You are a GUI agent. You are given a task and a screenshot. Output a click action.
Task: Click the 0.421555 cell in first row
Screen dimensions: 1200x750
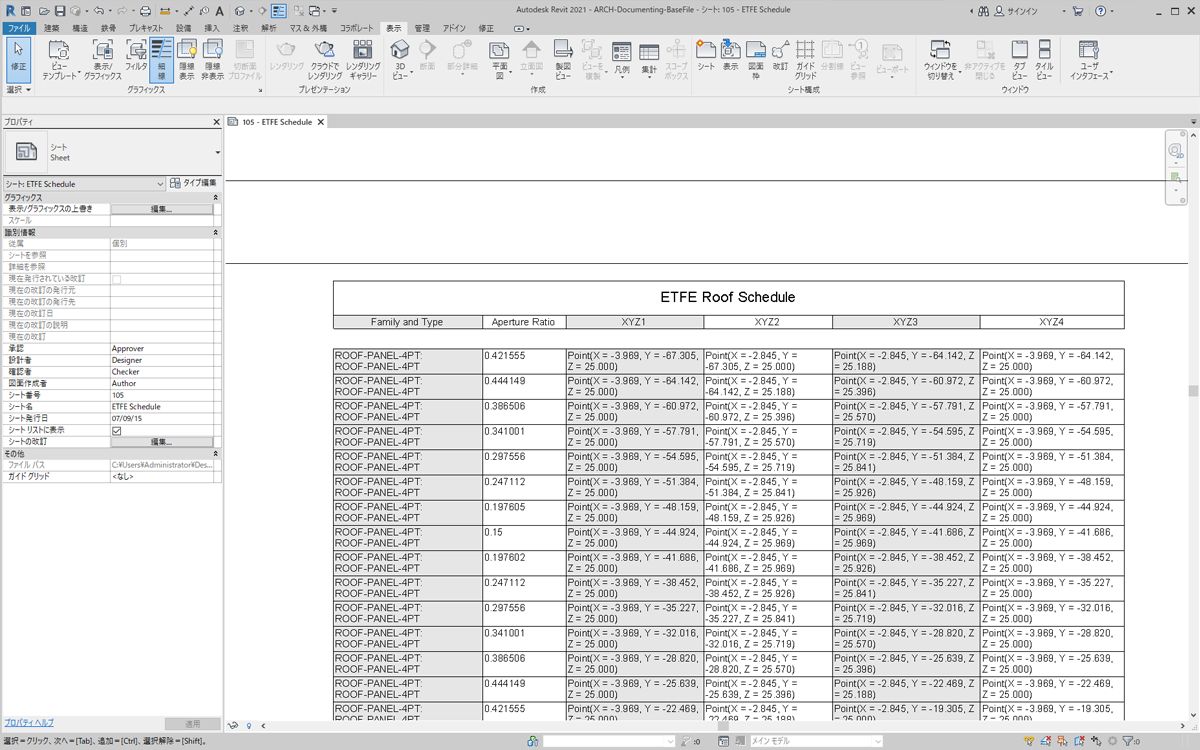click(x=524, y=361)
